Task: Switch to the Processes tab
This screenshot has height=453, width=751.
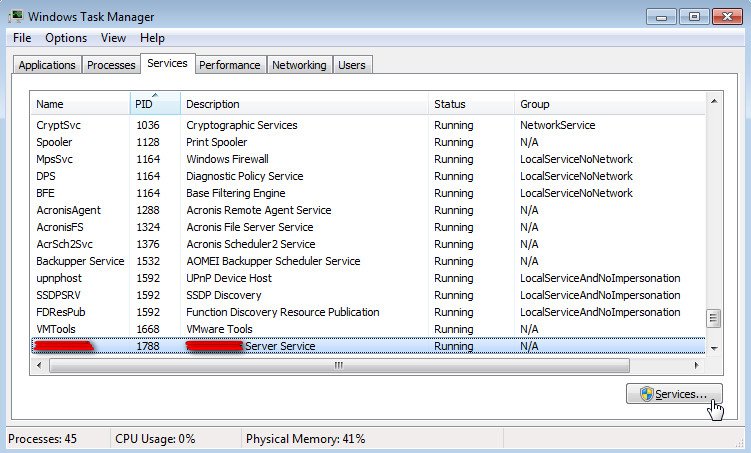Action: point(111,65)
